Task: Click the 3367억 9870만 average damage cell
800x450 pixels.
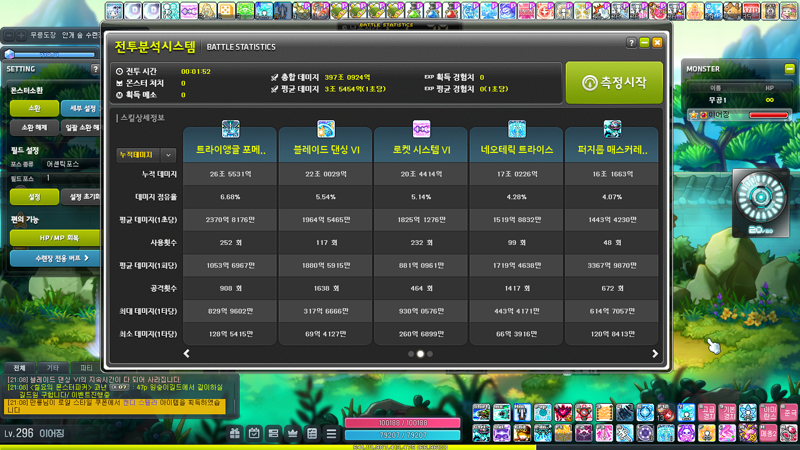Action: point(612,265)
